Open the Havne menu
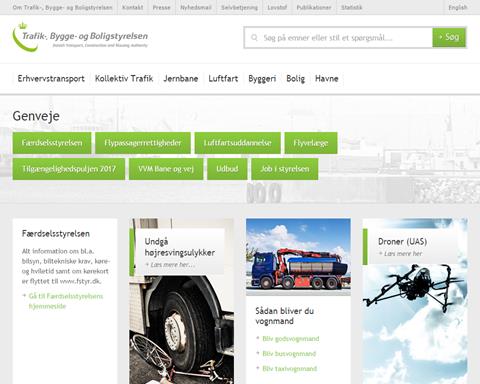The width and height of the screenshot is (480, 384). (327, 79)
